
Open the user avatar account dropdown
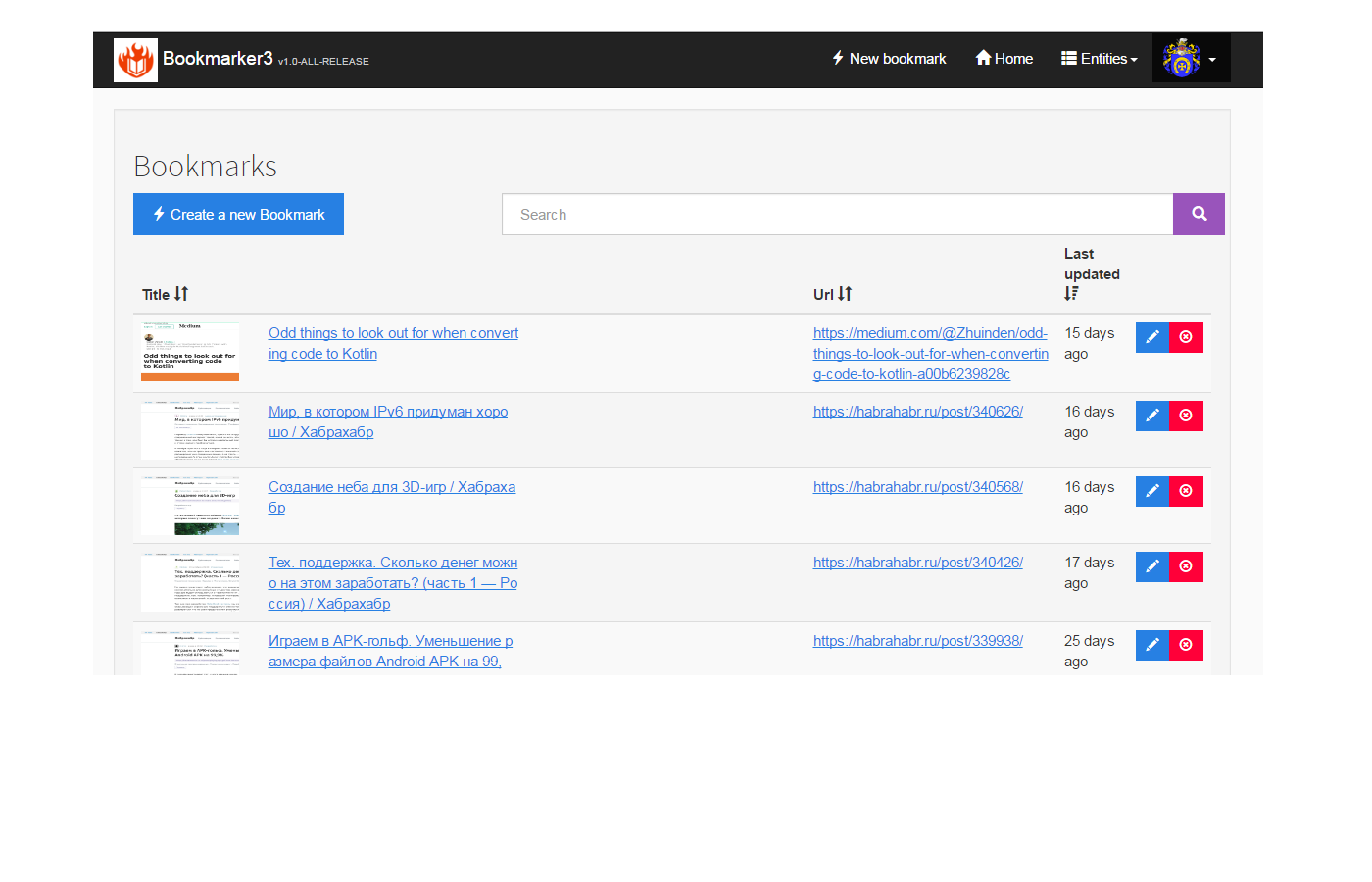point(1190,59)
